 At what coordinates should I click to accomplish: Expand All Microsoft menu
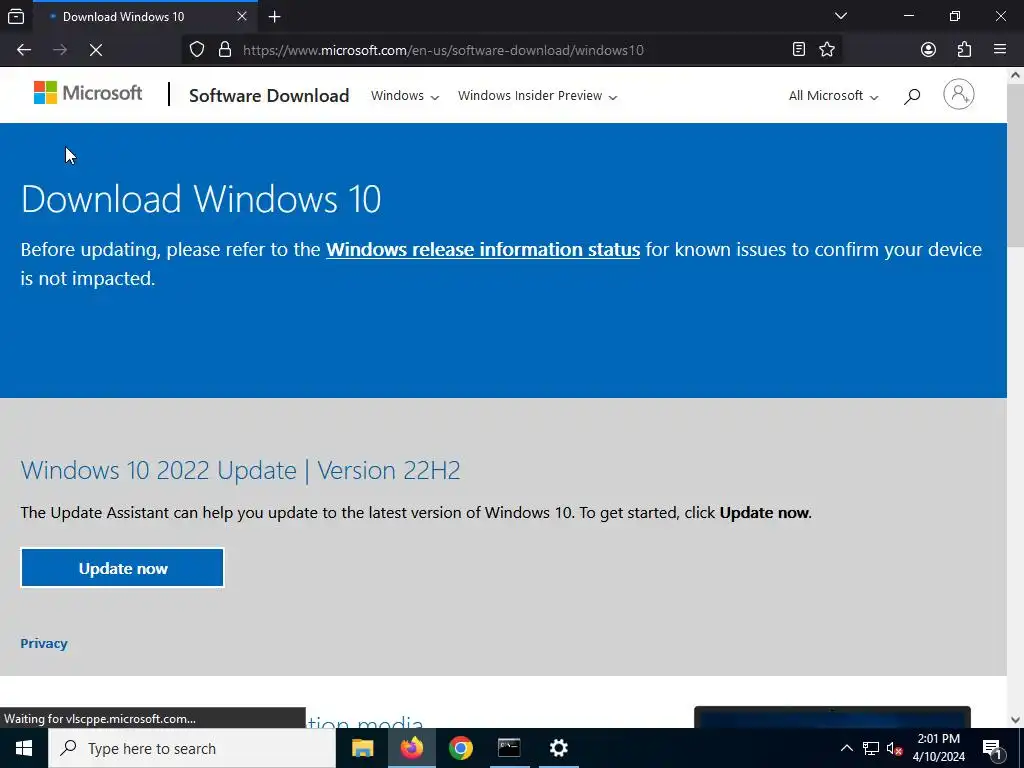tap(833, 95)
